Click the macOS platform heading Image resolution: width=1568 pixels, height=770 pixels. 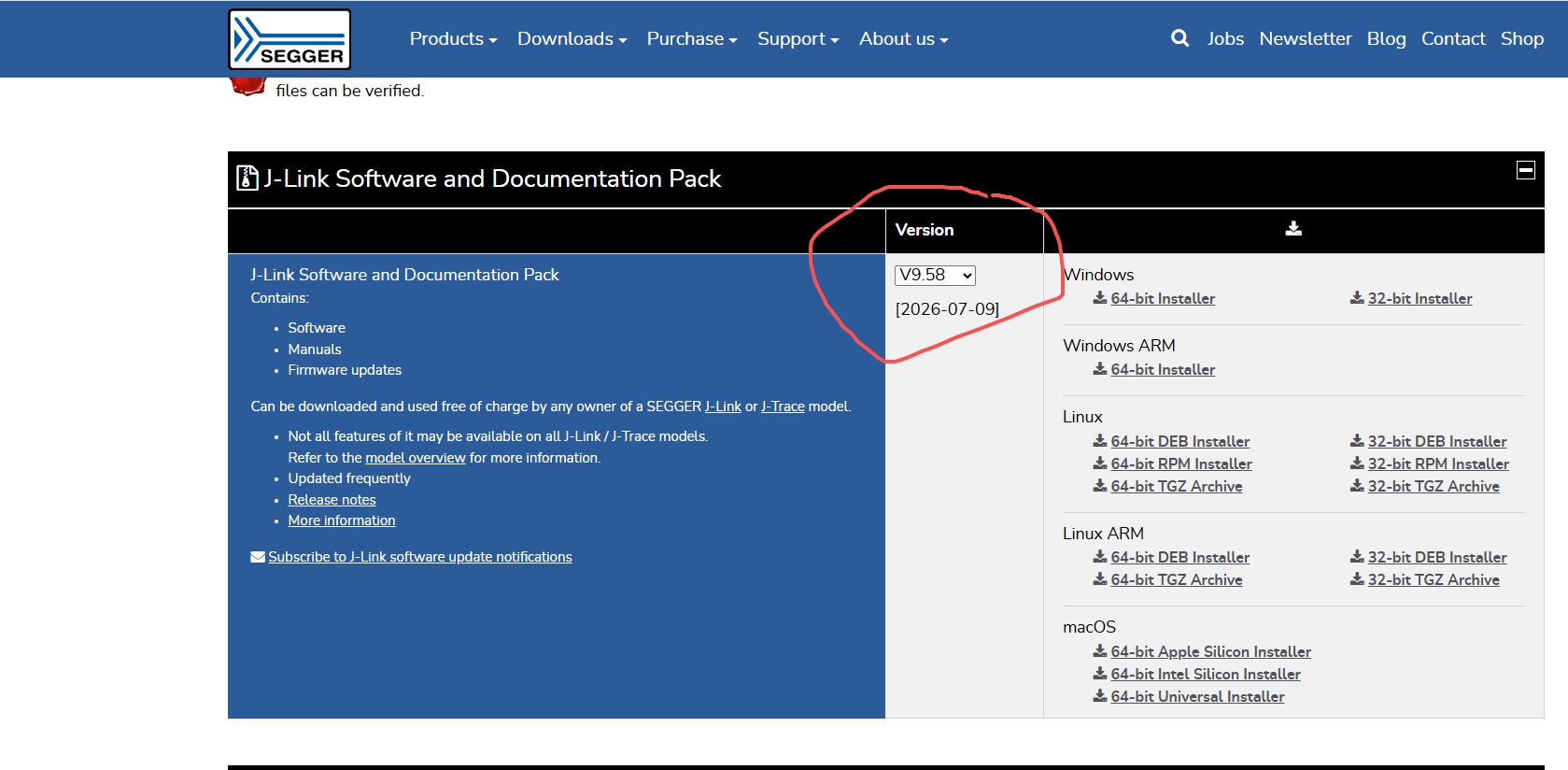click(1089, 627)
